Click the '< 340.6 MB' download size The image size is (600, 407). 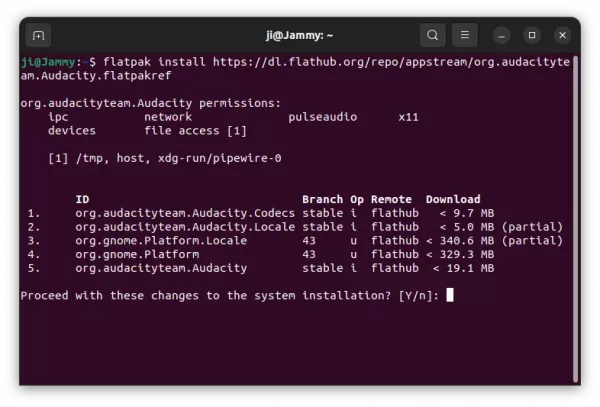[x=460, y=241]
